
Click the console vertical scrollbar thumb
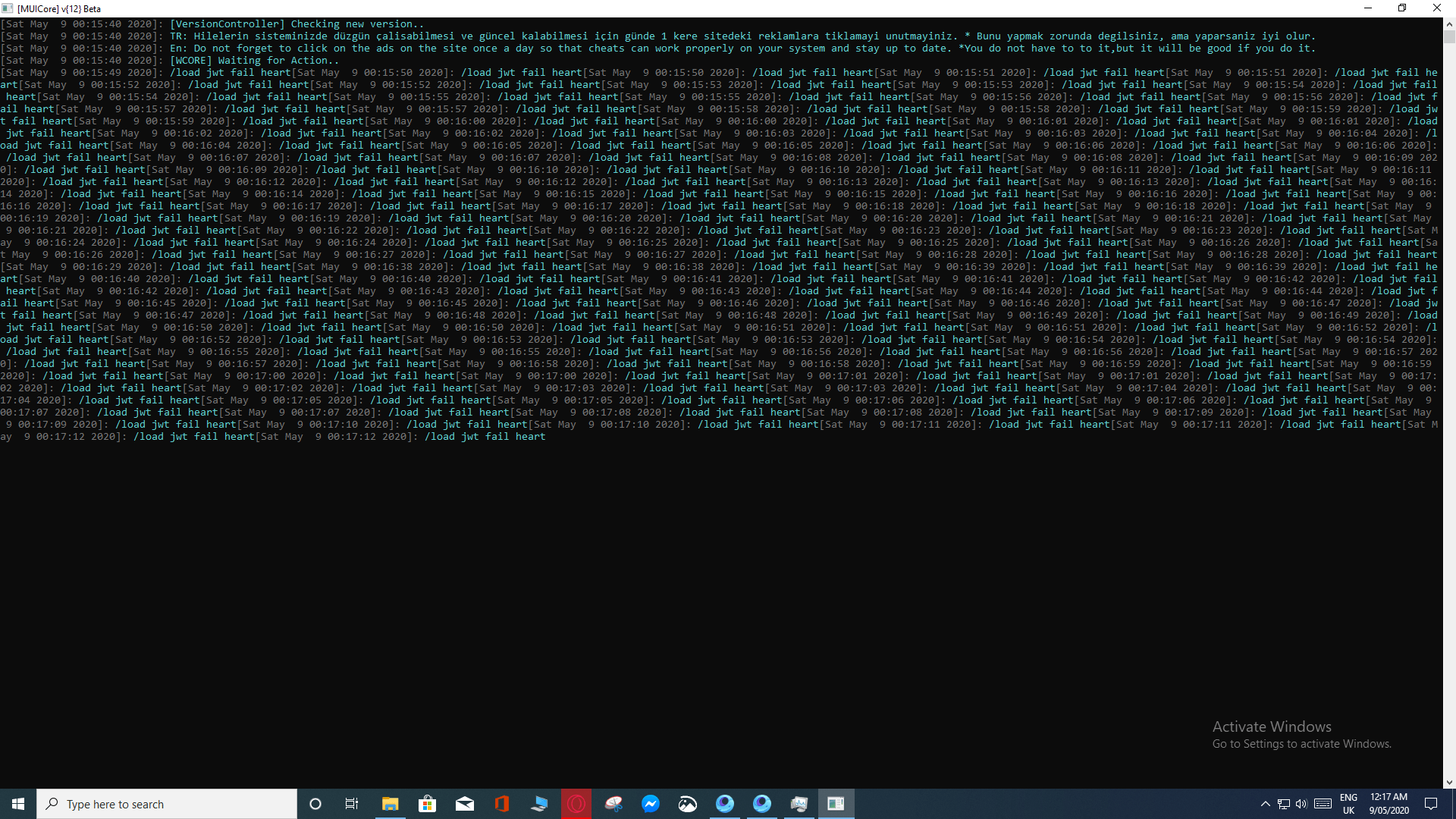[1449, 36]
